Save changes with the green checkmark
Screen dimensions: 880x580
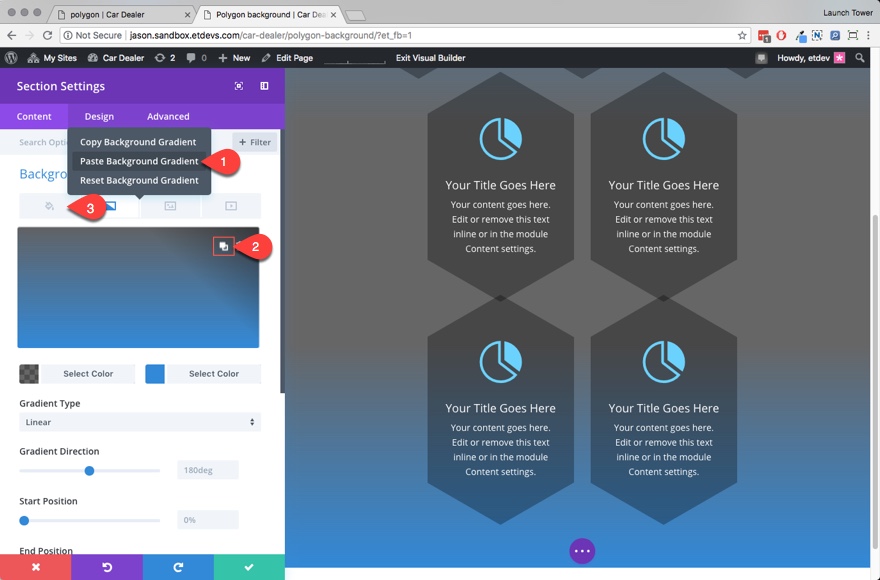[249, 567]
